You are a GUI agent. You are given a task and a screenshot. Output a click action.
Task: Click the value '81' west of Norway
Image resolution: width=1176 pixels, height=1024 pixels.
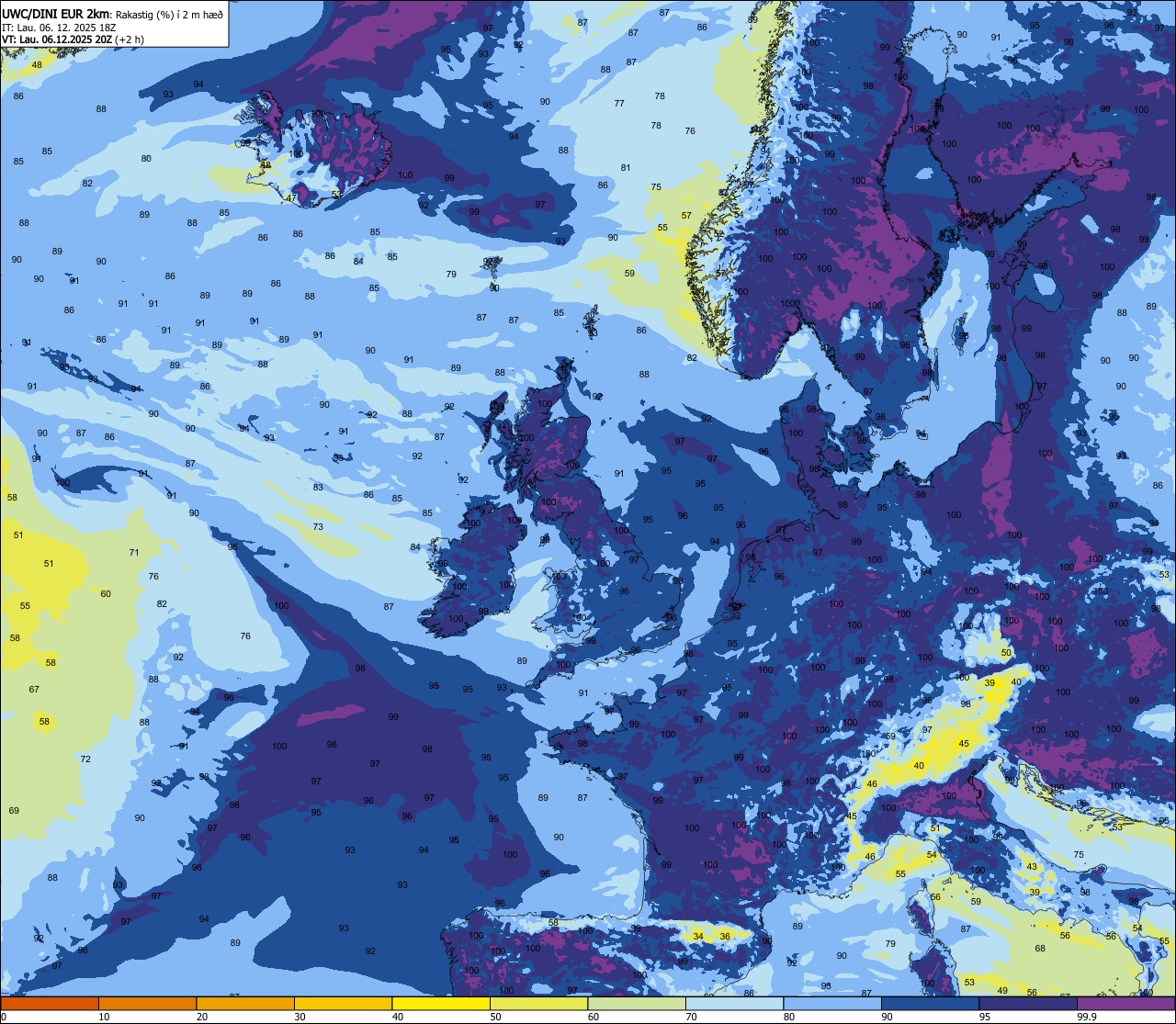point(626,167)
